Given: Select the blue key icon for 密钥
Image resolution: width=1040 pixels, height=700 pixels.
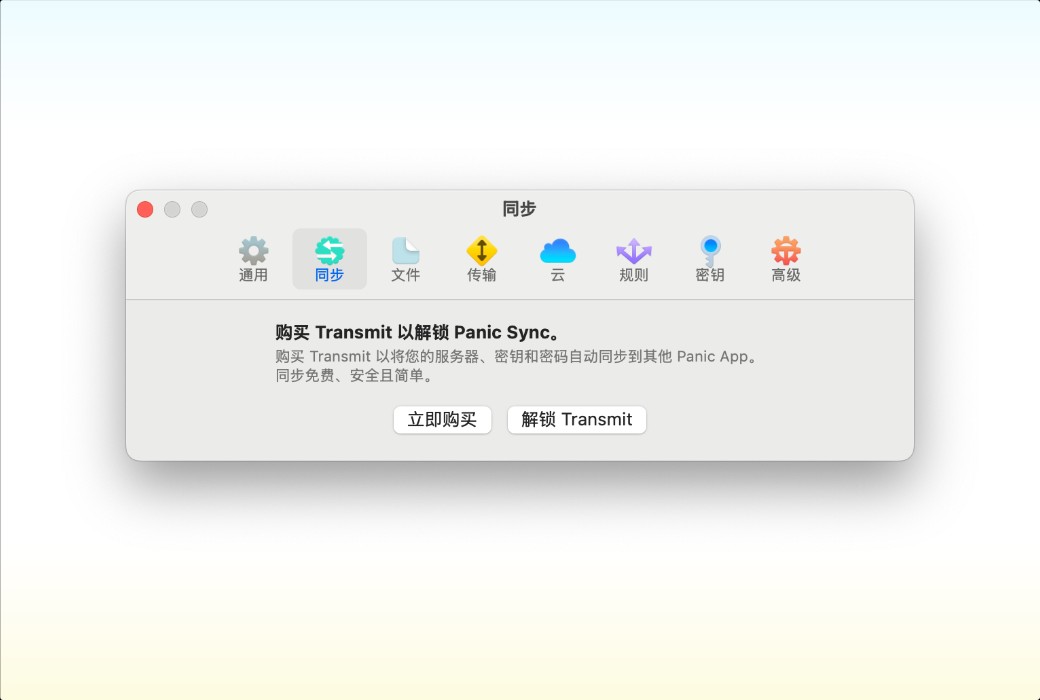Looking at the screenshot, I should 710,250.
